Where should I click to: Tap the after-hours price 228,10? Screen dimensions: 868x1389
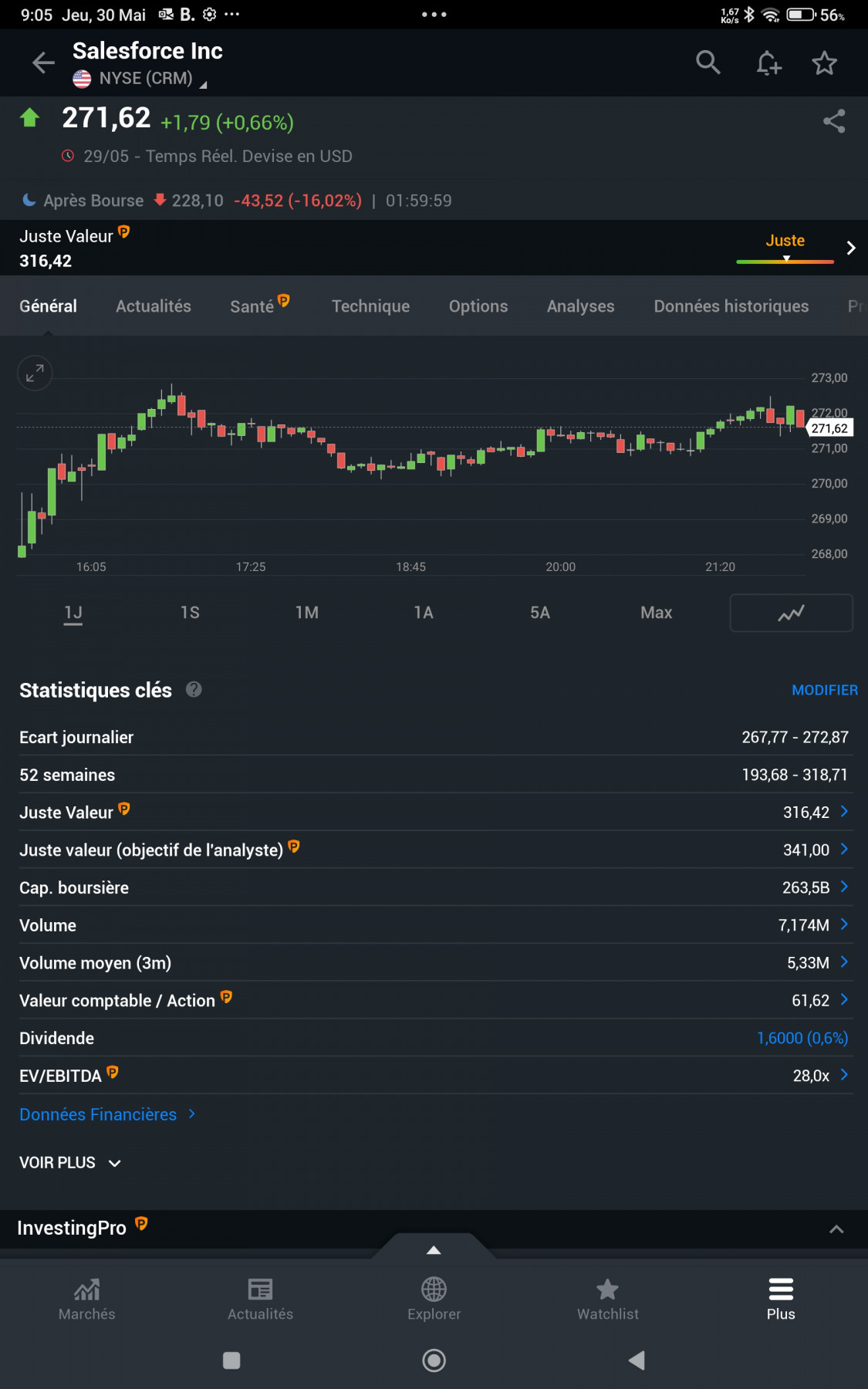(x=198, y=201)
